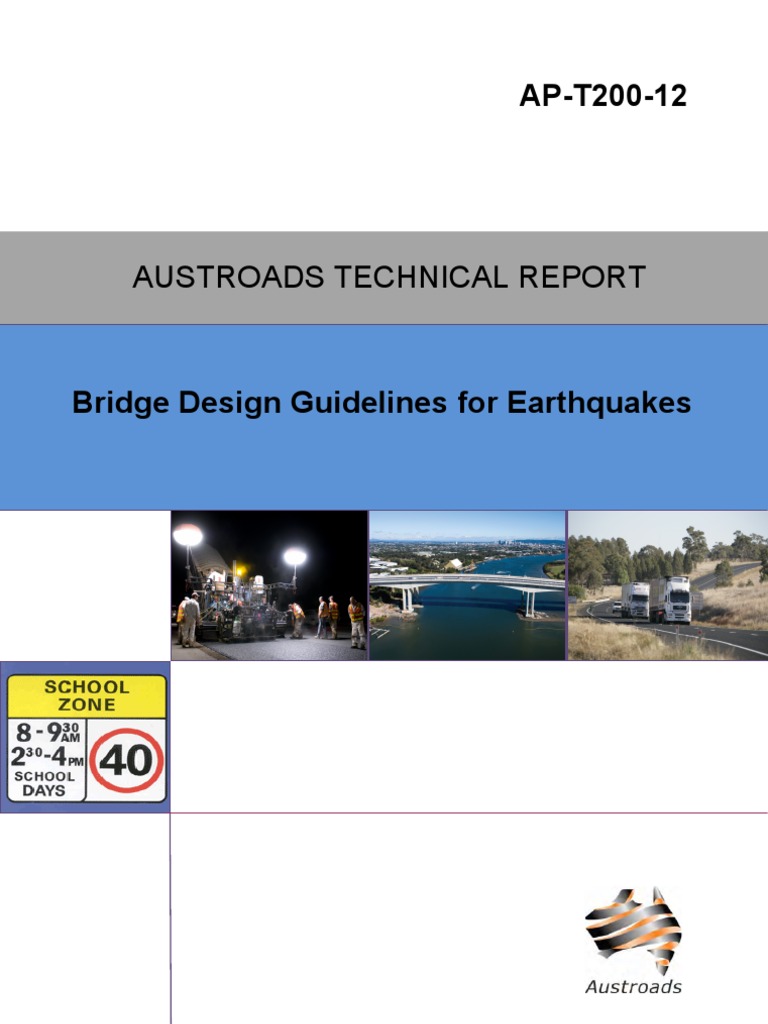Click the report number AP-T200-12
Image resolution: width=768 pixels, height=1024 pixels.
[x=603, y=96]
